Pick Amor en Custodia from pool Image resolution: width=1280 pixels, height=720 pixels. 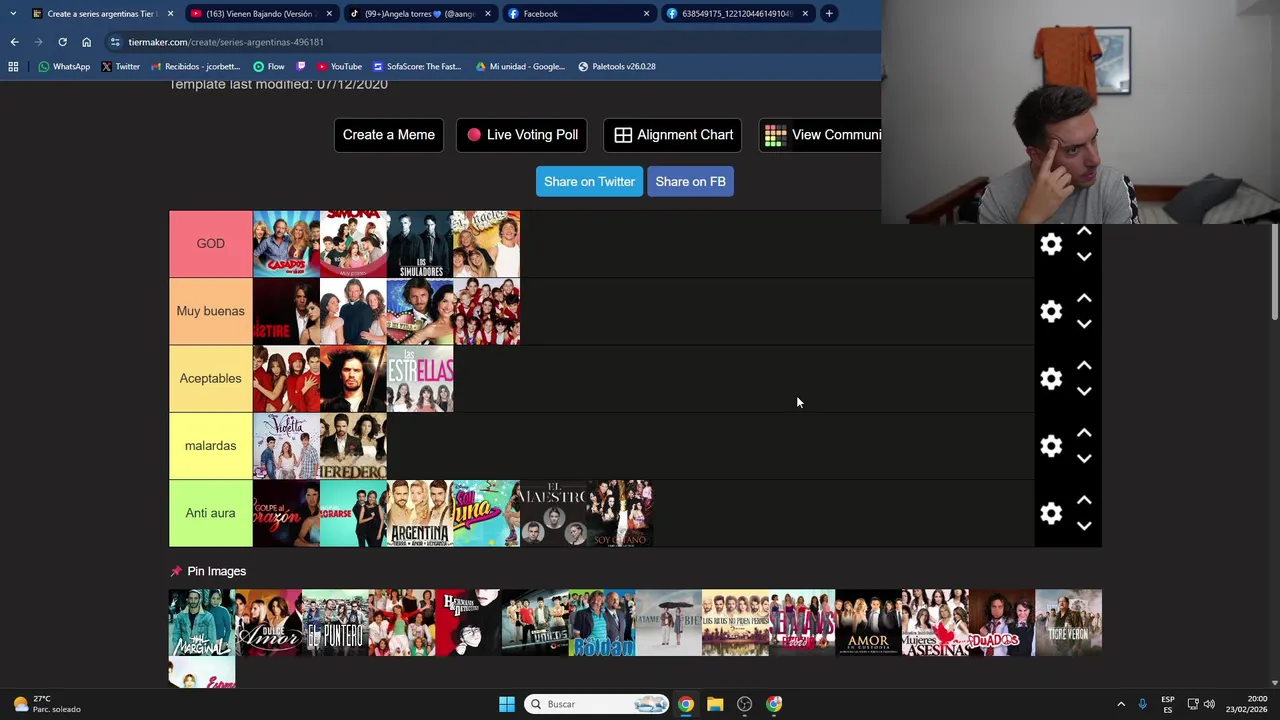(868, 623)
